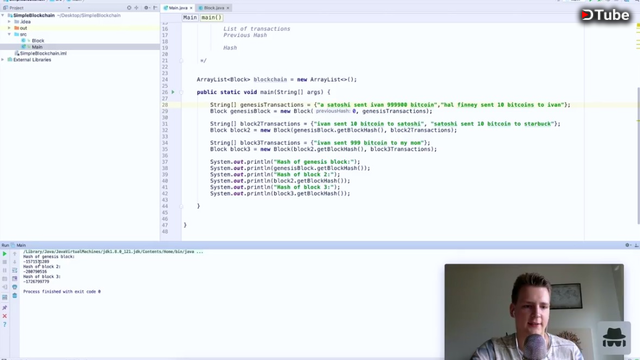Image resolution: width=640 pixels, height=360 pixels.
Task: Expand the out folder
Action: click(x=9, y=28)
